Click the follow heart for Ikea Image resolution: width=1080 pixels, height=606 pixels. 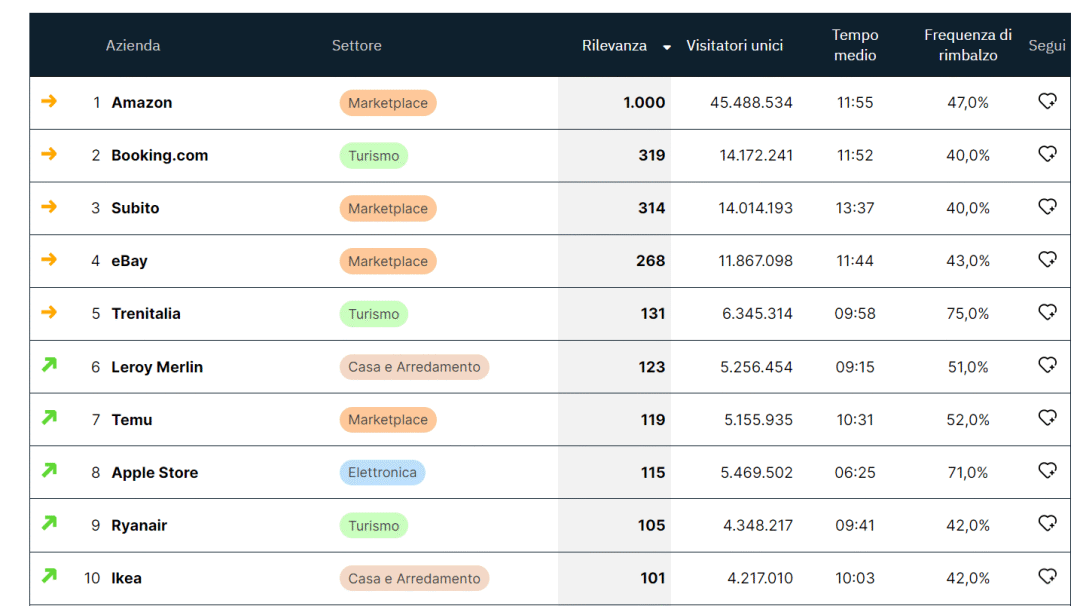pyautogui.click(x=1047, y=577)
